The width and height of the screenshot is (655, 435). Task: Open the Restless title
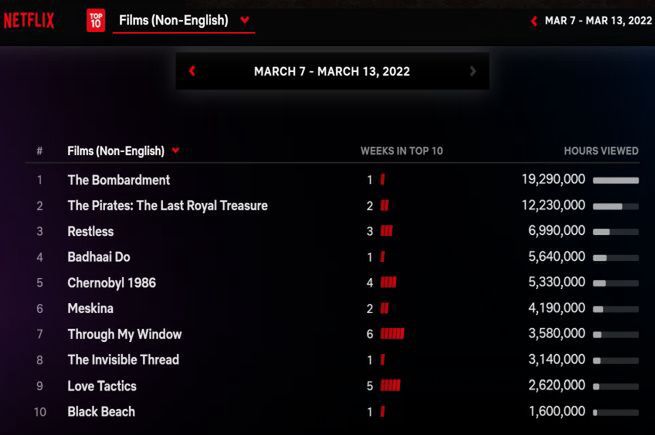(91, 231)
